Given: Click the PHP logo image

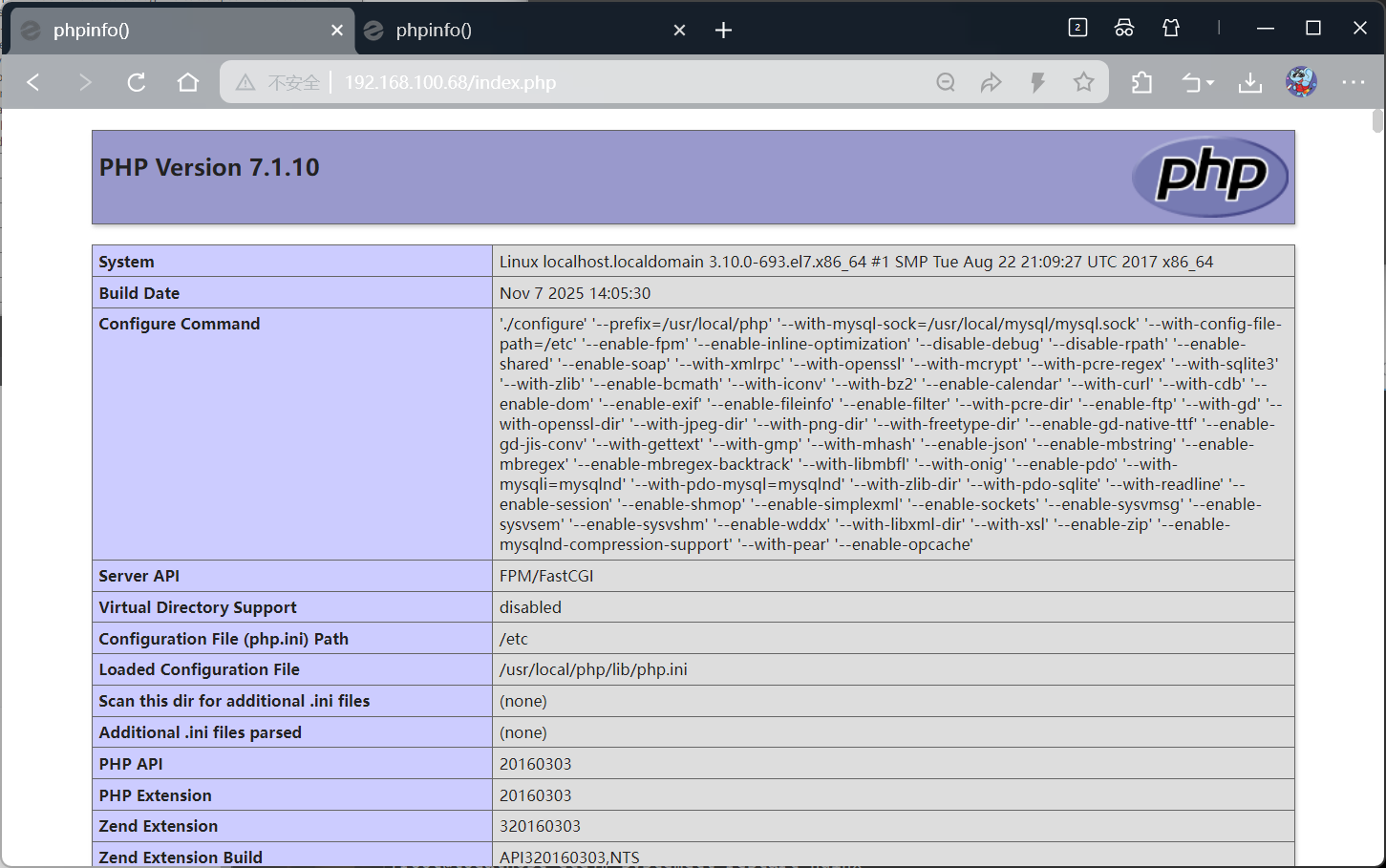Looking at the screenshot, I should [1210, 177].
